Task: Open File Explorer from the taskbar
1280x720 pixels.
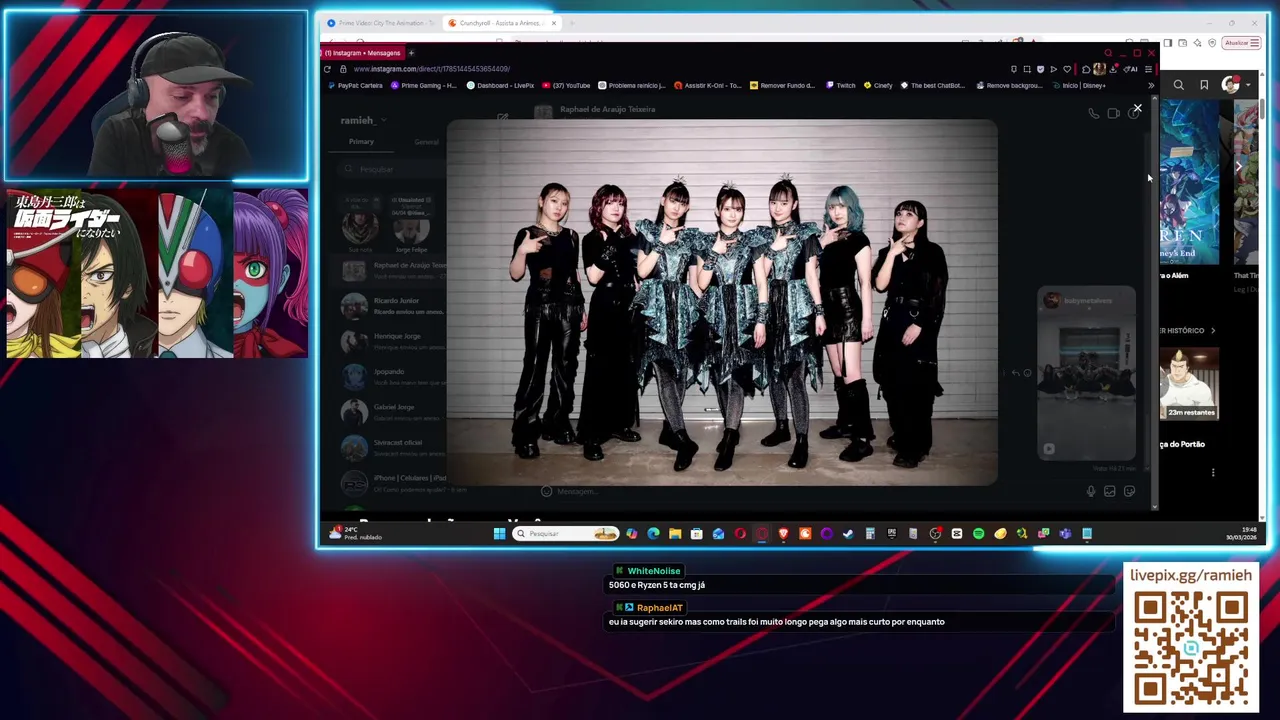Action: 675,534
